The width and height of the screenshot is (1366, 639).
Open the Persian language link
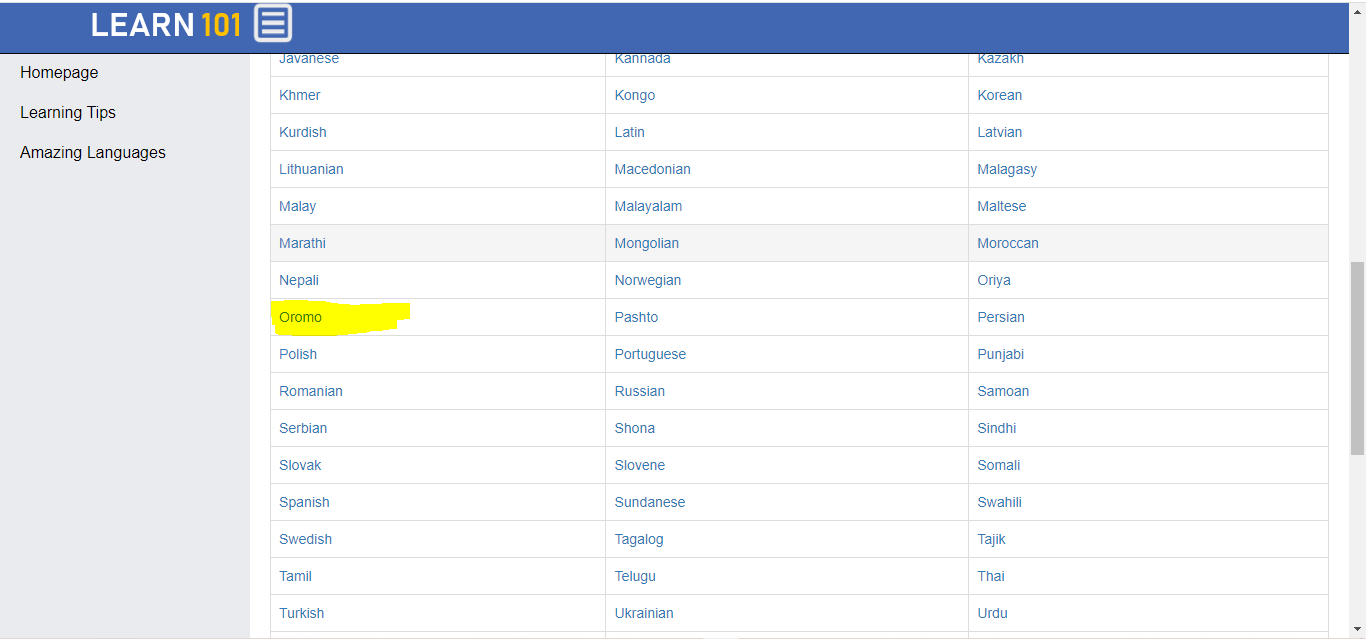click(x=1000, y=317)
